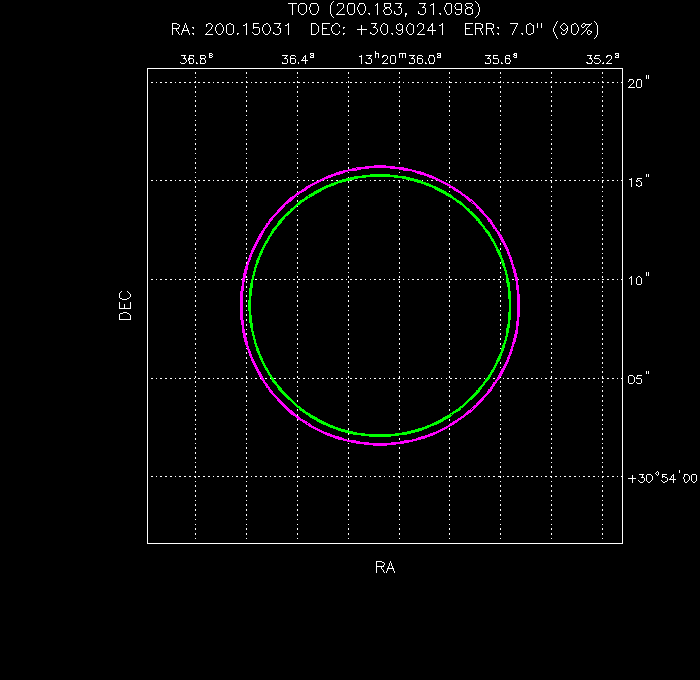
Task: Click the RA axis label below plot
Action: tap(385, 567)
